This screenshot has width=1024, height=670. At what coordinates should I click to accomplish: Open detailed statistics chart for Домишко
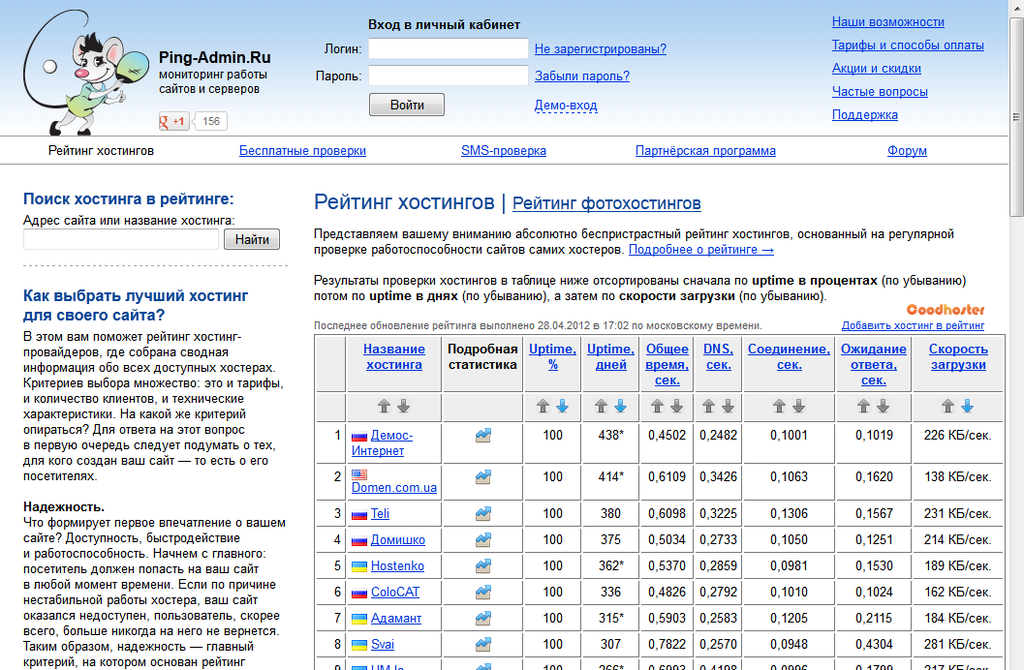483,540
